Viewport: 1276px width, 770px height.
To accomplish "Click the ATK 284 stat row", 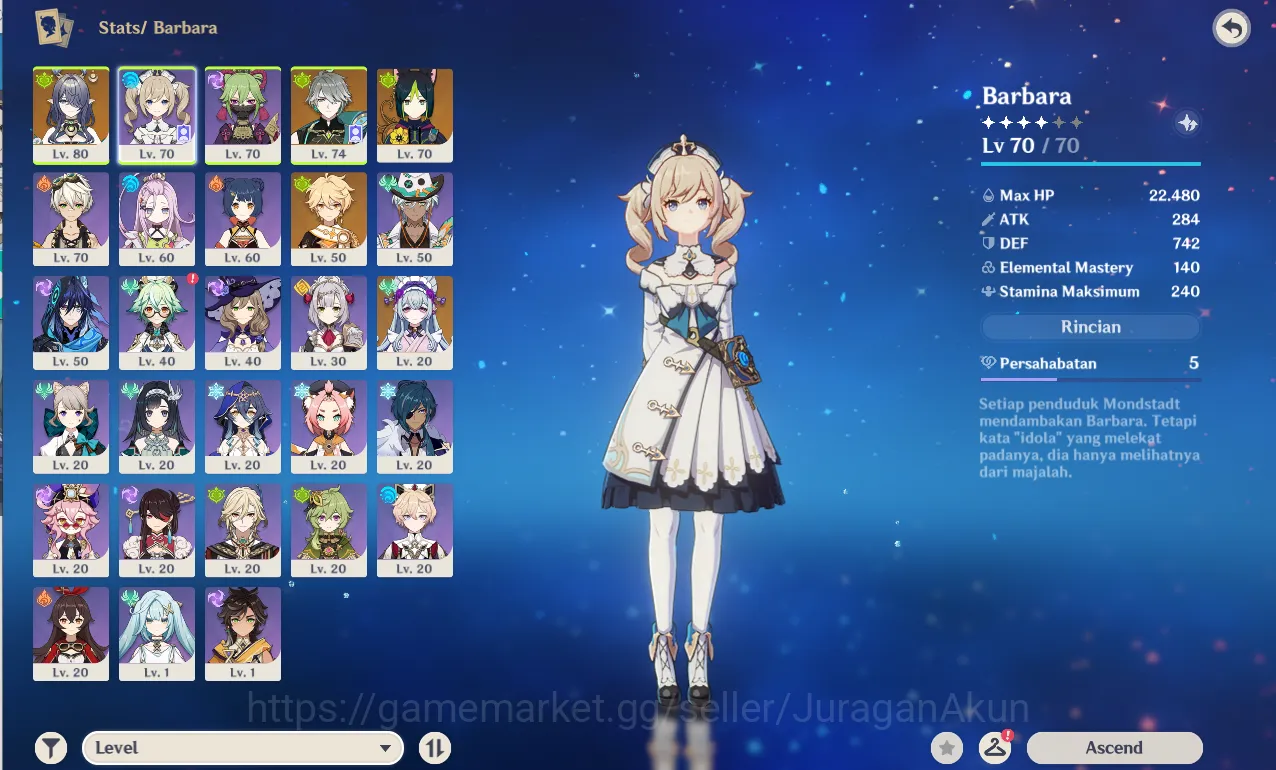I will [1091, 219].
